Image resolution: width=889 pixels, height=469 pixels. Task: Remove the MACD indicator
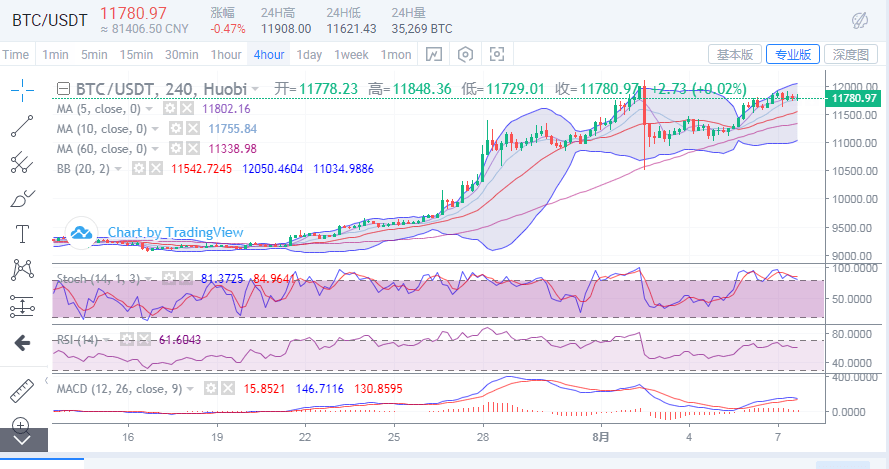pos(228,388)
